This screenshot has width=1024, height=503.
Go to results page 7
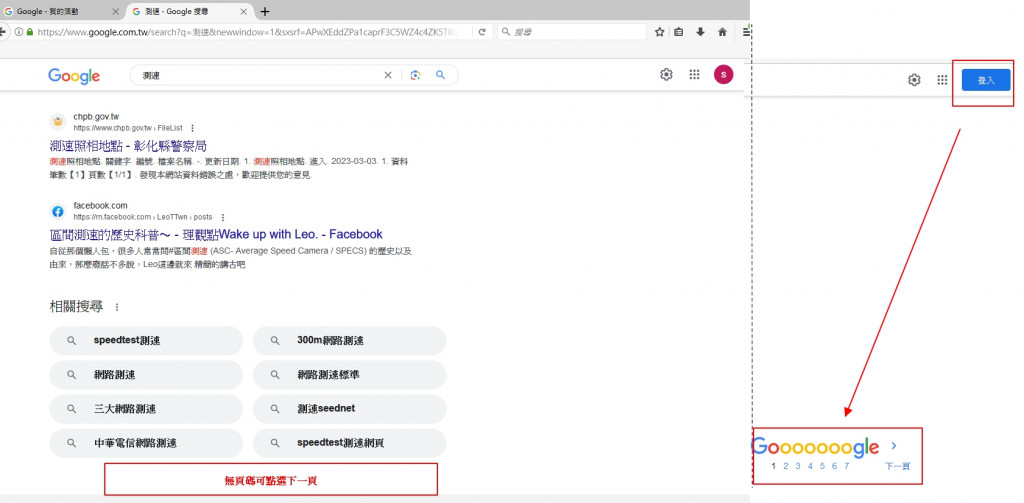[846, 466]
